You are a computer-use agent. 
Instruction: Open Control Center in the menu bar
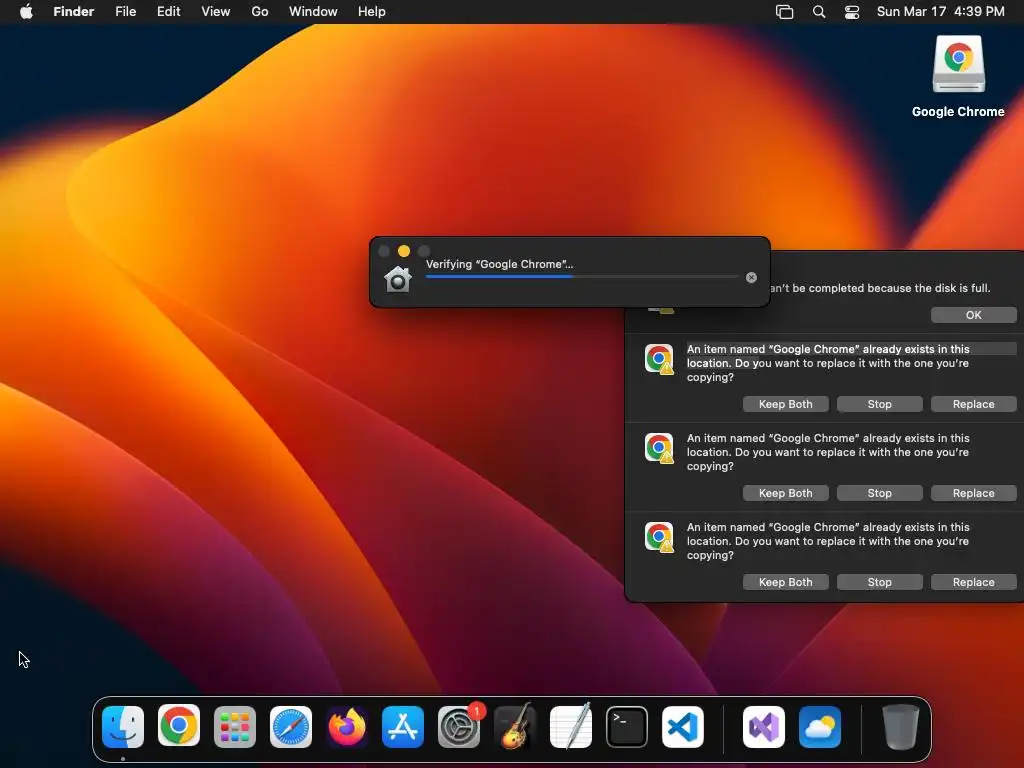[852, 12]
